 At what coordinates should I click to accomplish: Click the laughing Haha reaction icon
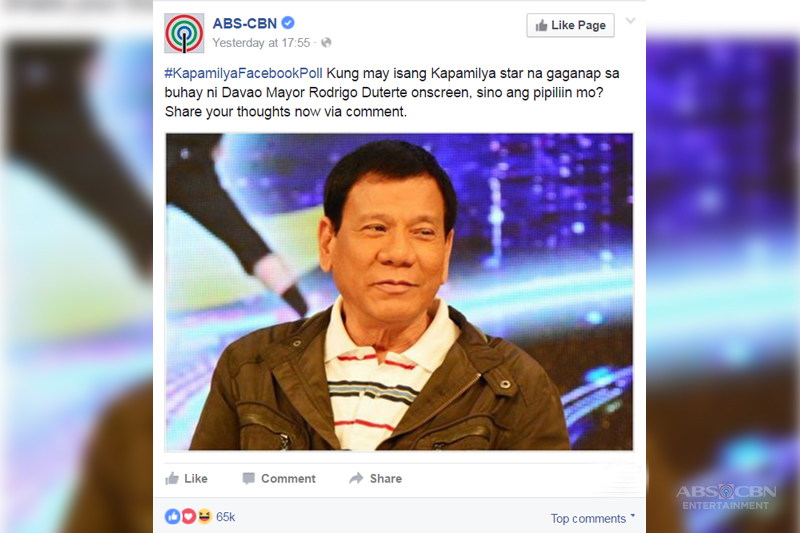click(204, 517)
